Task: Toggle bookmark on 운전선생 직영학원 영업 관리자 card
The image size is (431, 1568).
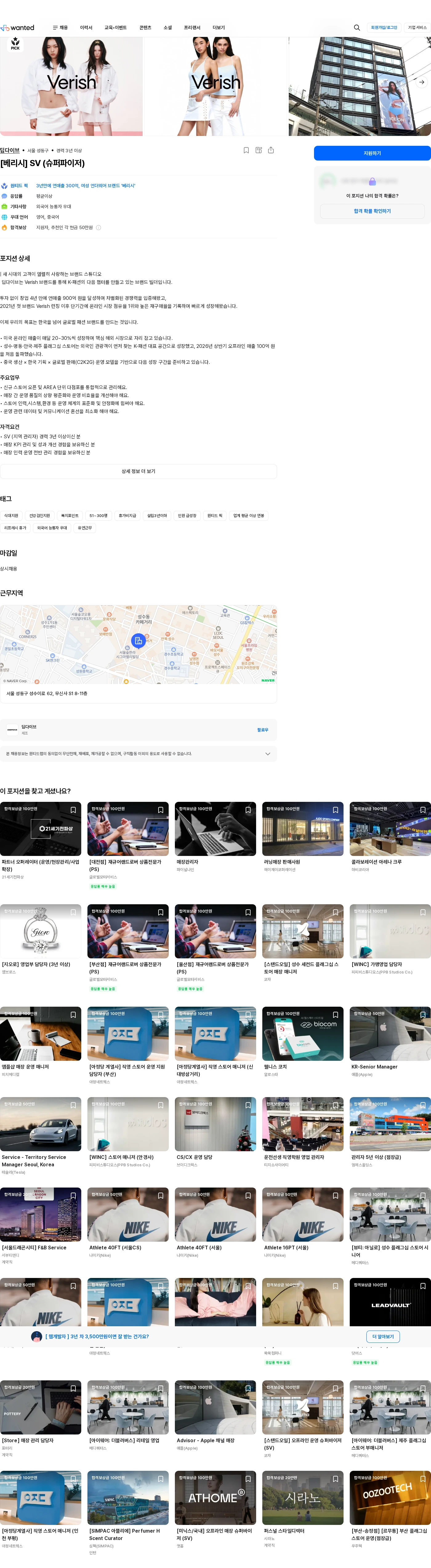Action: [335, 1105]
